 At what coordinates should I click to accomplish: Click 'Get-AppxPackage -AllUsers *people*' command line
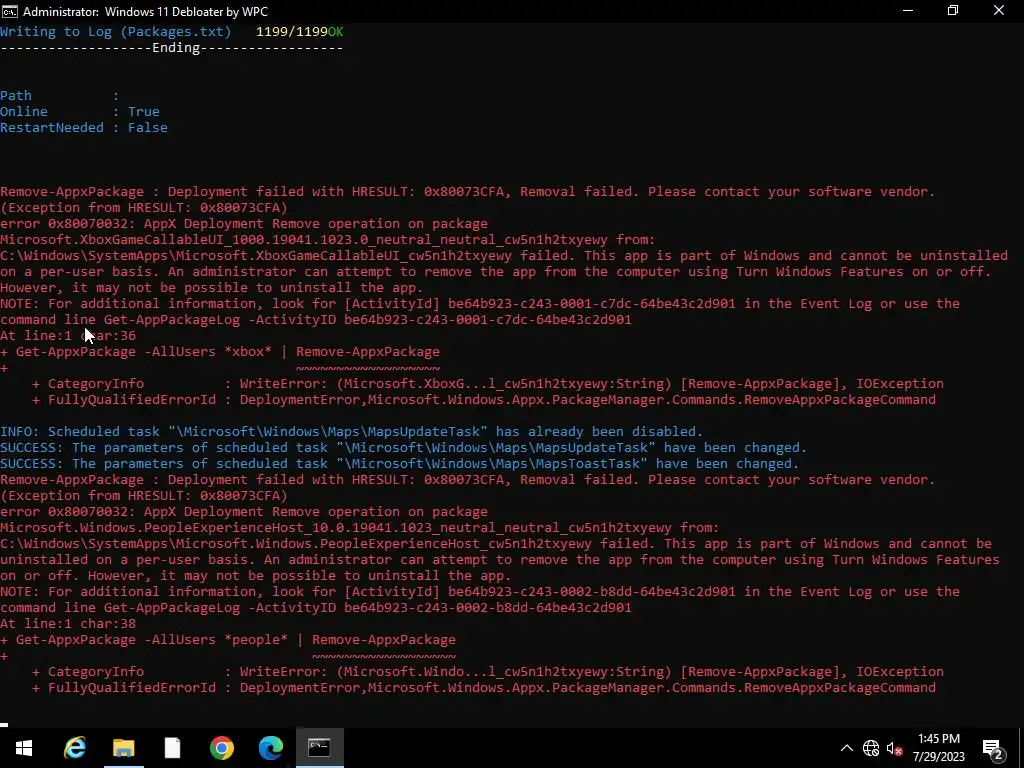(x=152, y=640)
